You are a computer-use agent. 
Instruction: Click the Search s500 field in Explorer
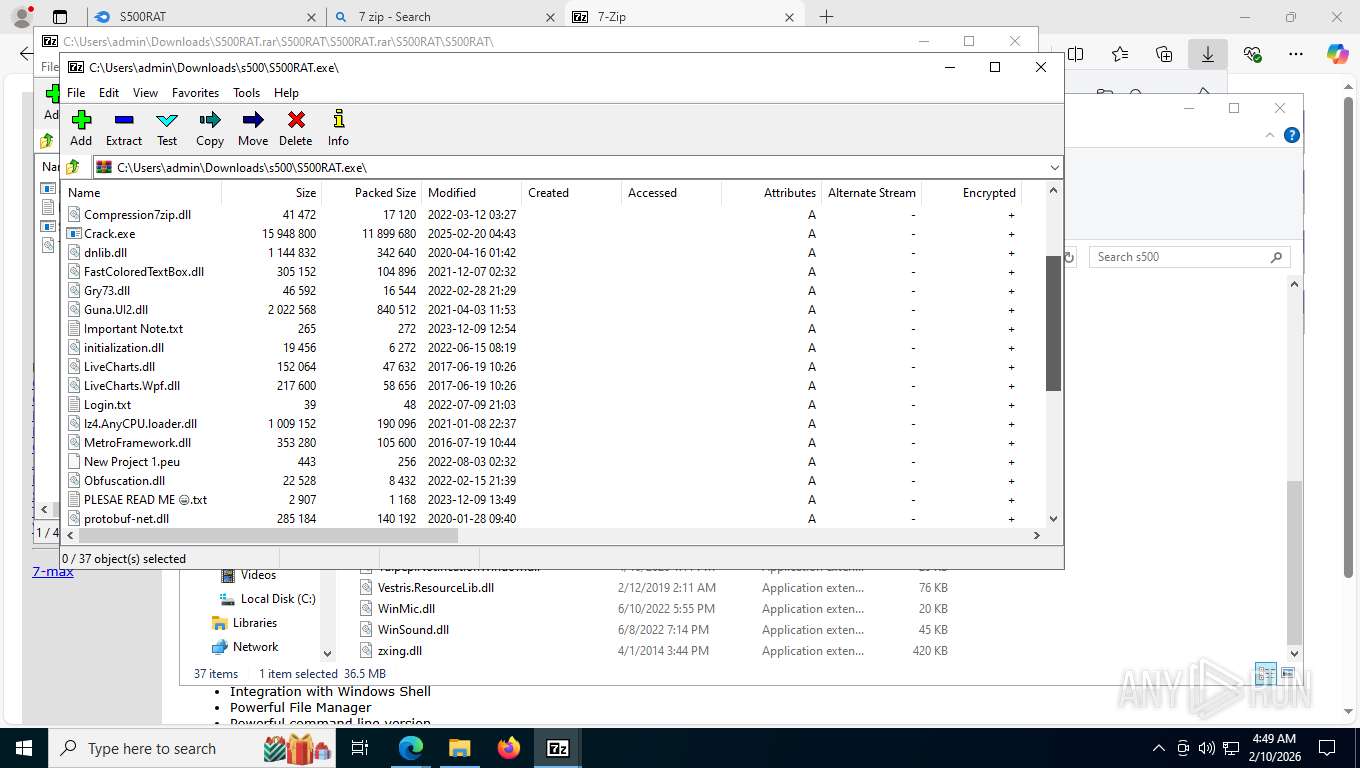pos(1189,257)
